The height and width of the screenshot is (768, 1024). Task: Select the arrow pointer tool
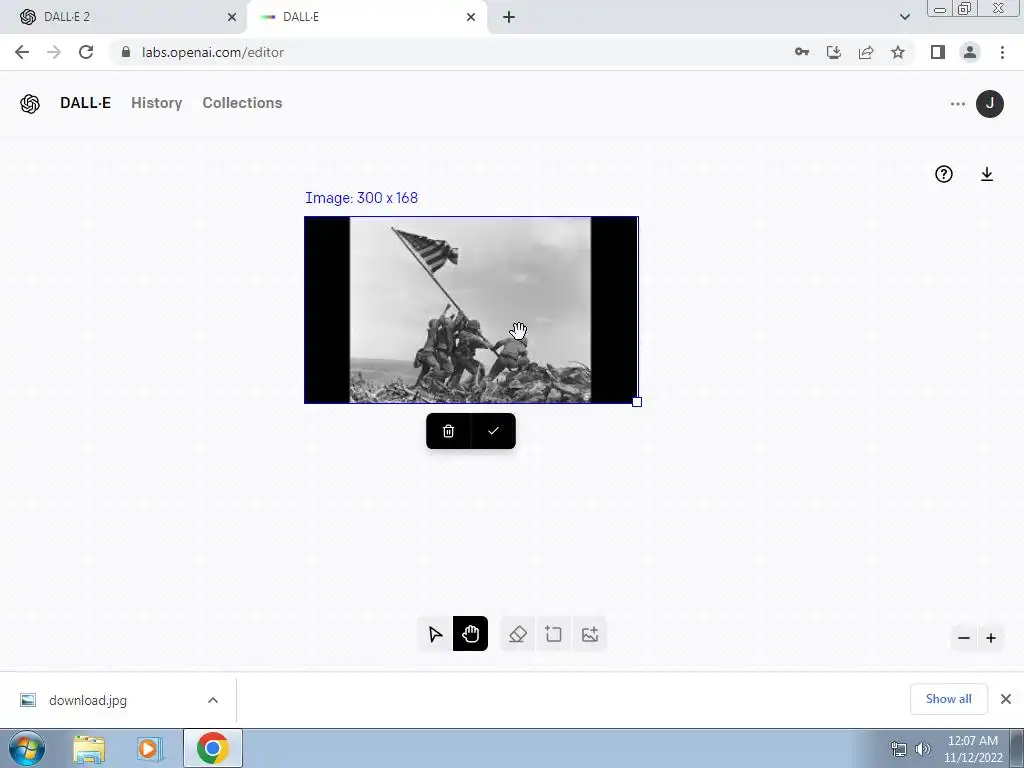pos(435,634)
